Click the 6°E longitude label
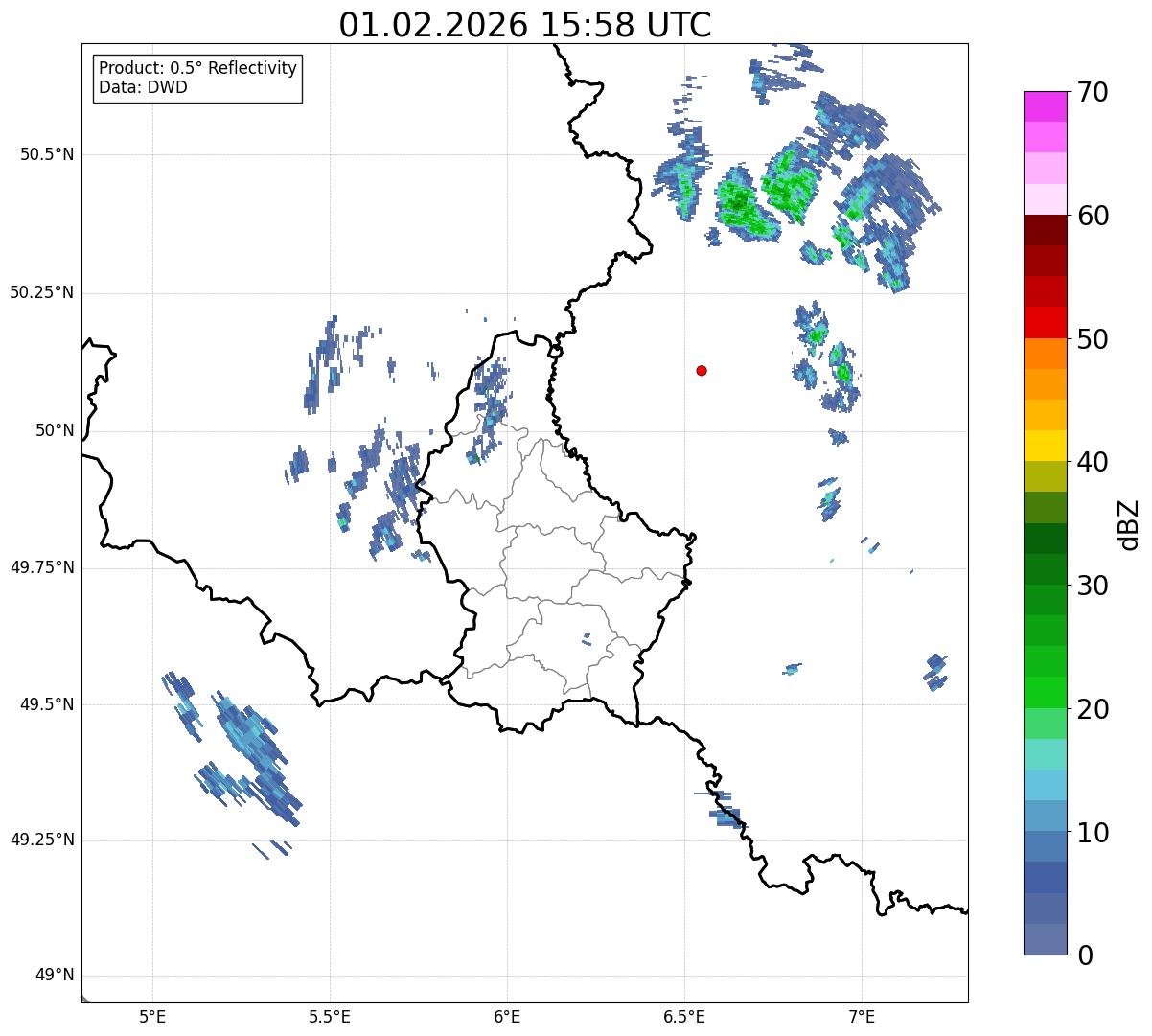 (x=507, y=1016)
